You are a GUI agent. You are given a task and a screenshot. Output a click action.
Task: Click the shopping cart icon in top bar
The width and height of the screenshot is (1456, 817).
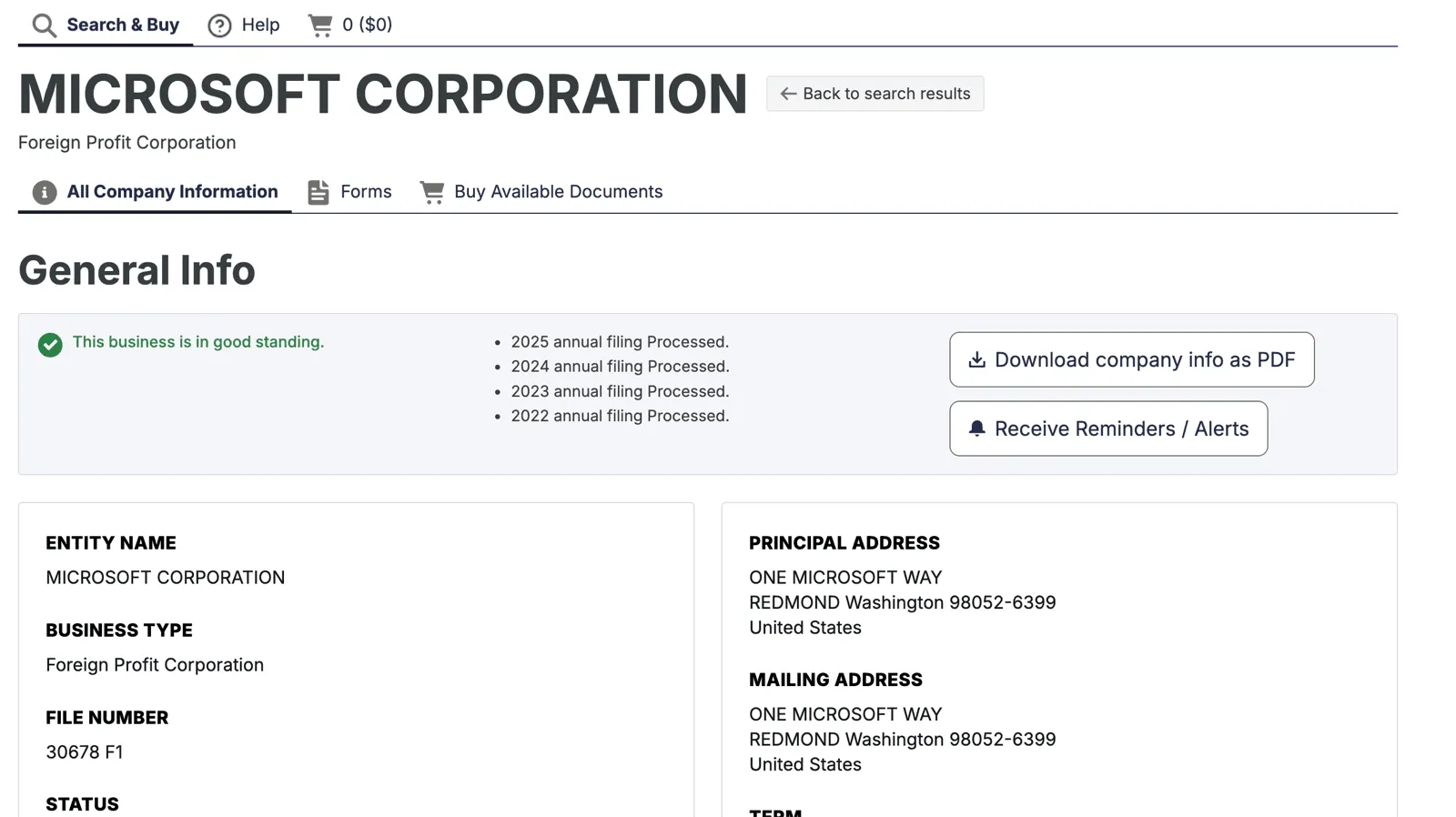pyautogui.click(x=320, y=25)
